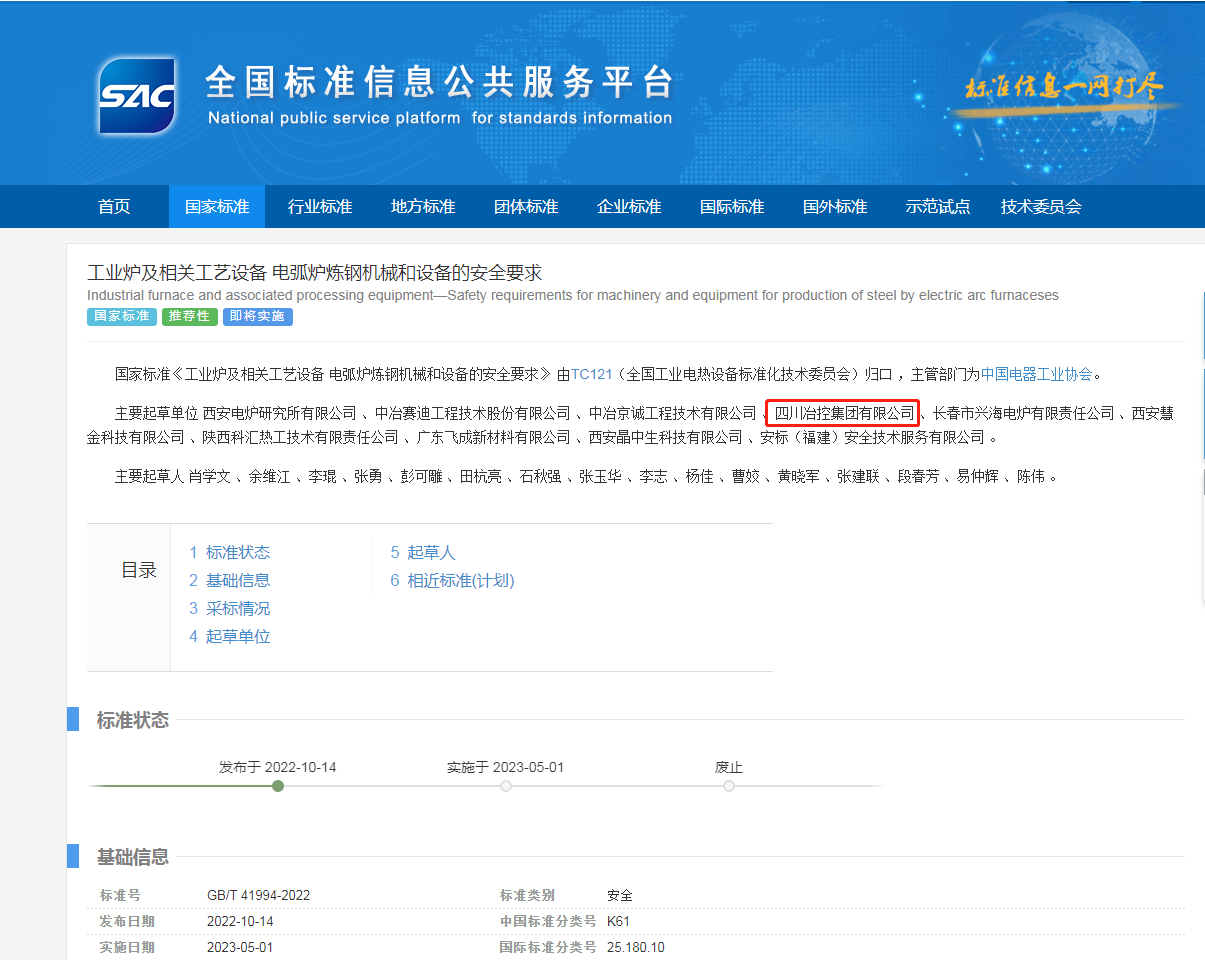Click the 国际标准分类号 value 25.180.10
Screen dimensions: 1205x960
pos(636,947)
